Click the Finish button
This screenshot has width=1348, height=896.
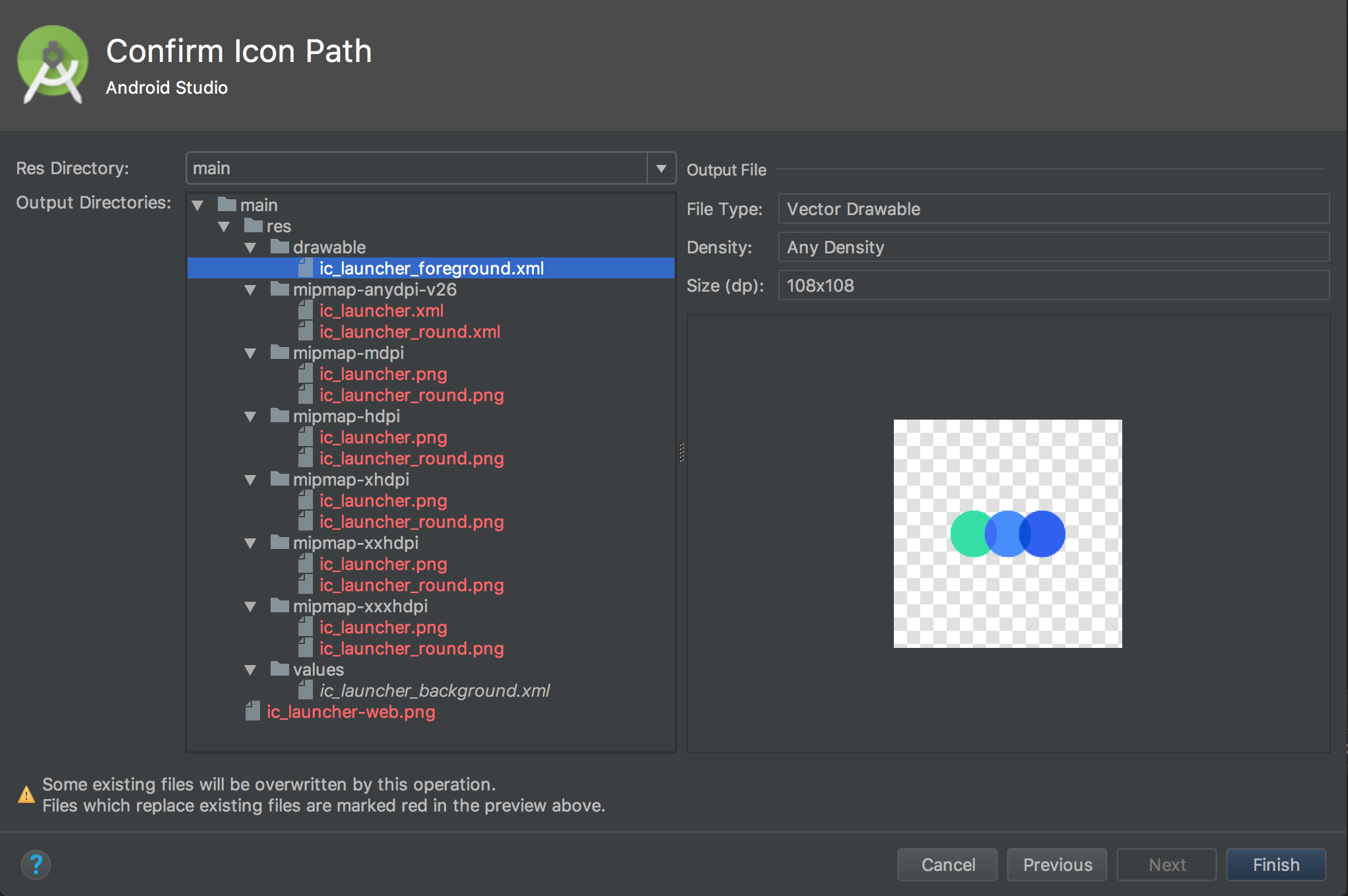1275,864
